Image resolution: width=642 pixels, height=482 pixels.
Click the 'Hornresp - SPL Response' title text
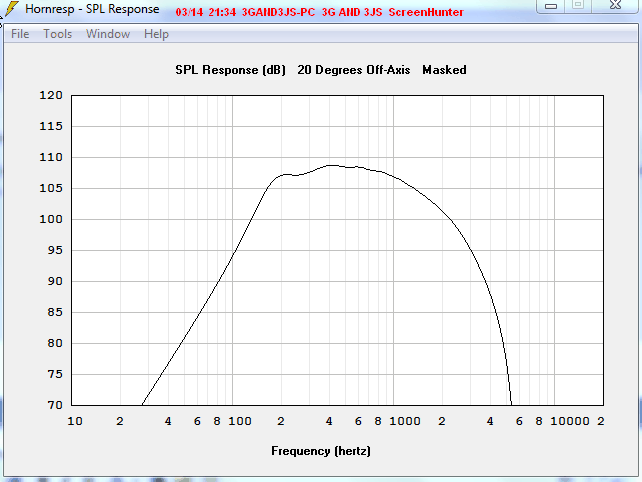[92, 9]
